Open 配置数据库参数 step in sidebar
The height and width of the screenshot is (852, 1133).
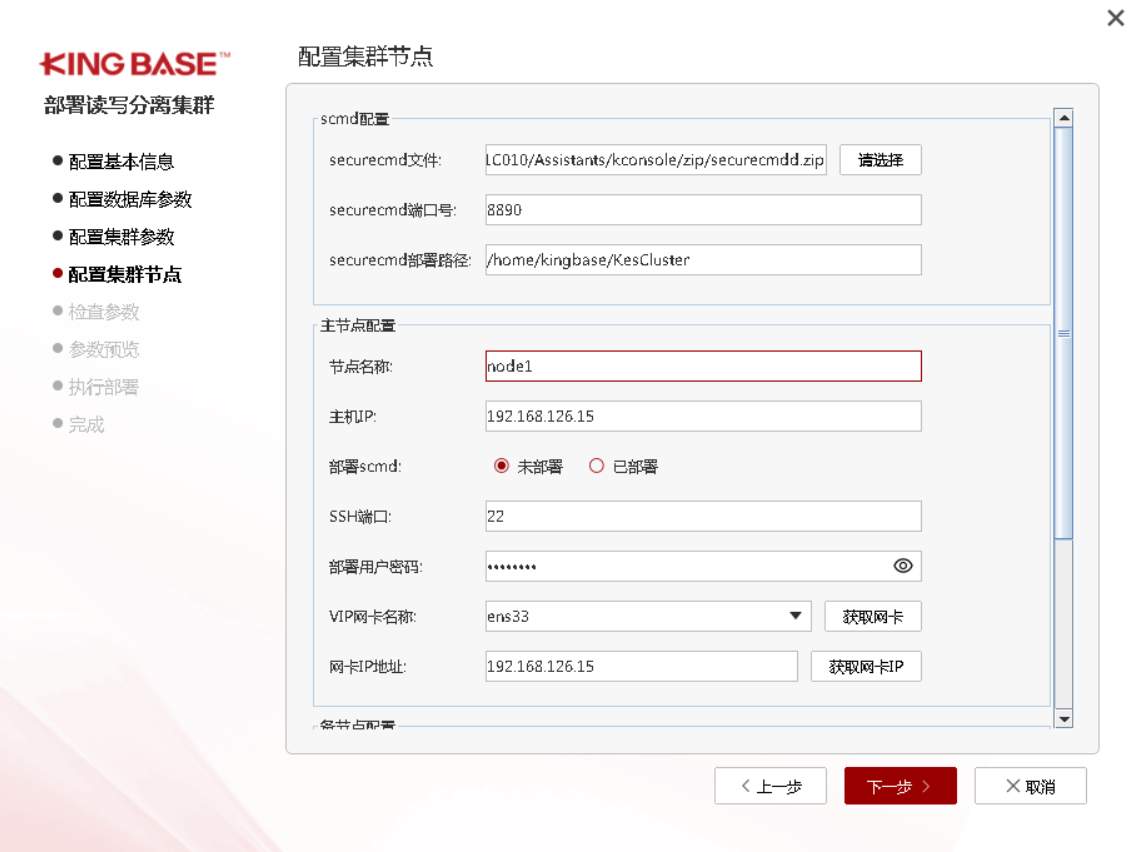tap(129, 199)
